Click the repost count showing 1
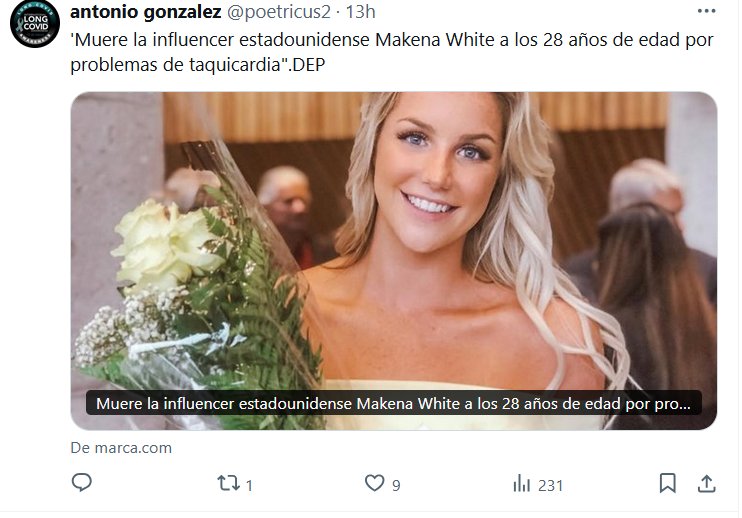This screenshot has width=742, height=518. tap(249, 485)
